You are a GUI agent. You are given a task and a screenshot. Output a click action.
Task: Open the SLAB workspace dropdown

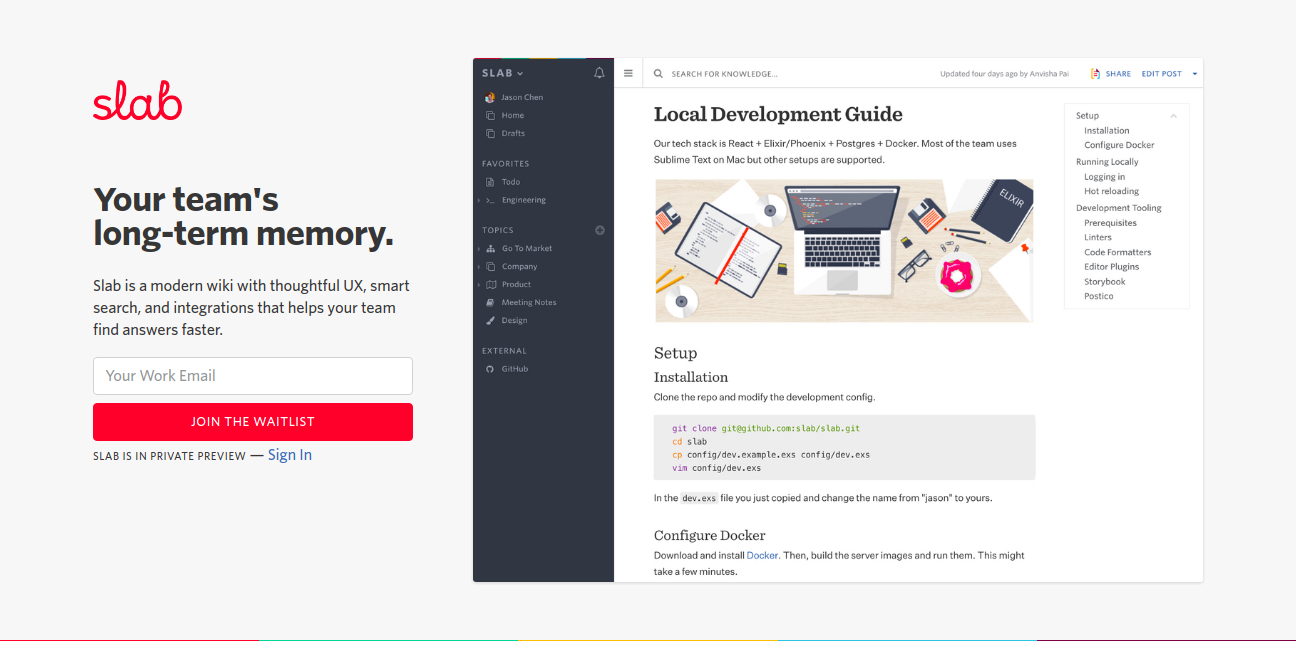pos(503,73)
